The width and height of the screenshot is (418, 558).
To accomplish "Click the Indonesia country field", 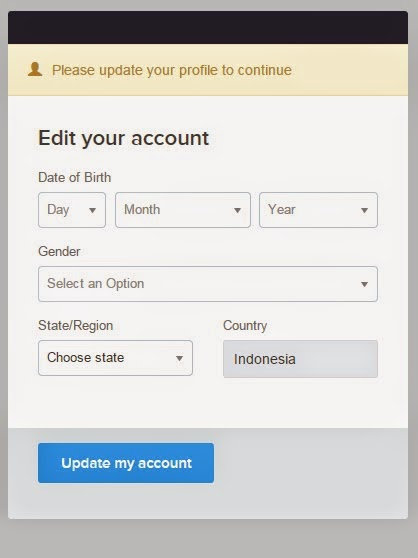I will (300, 359).
